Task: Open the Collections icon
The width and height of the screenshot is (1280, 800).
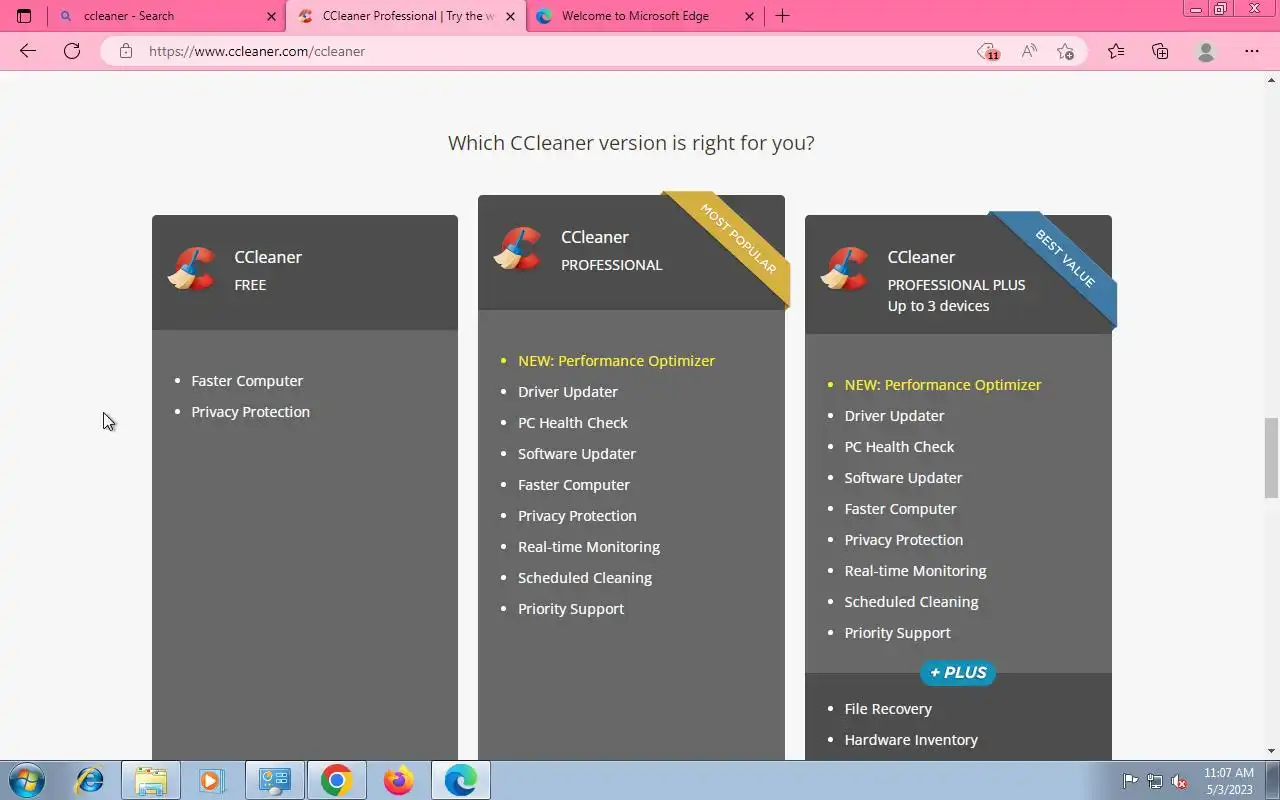Action: [1160, 51]
